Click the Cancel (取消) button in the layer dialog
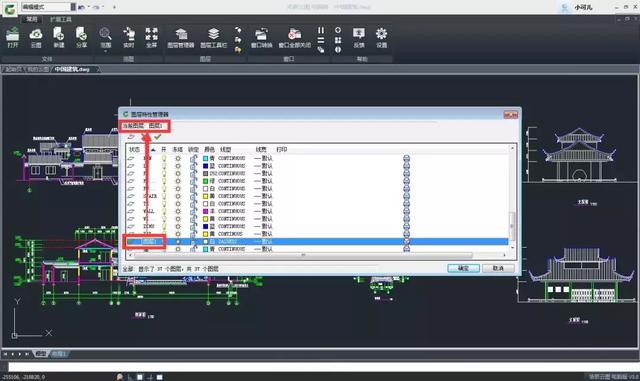Image resolution: width=640 pixels, height=381 pixels. point(498,268)
